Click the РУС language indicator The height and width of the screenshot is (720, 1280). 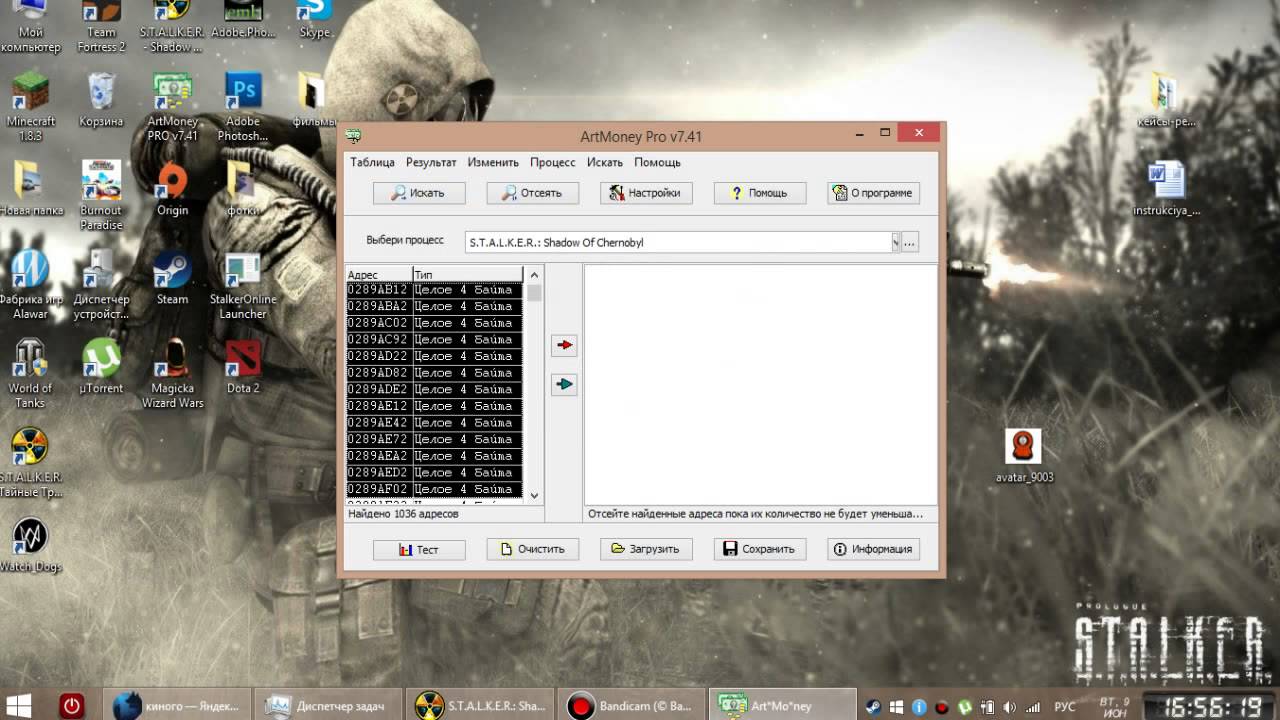click(1065, 706)
